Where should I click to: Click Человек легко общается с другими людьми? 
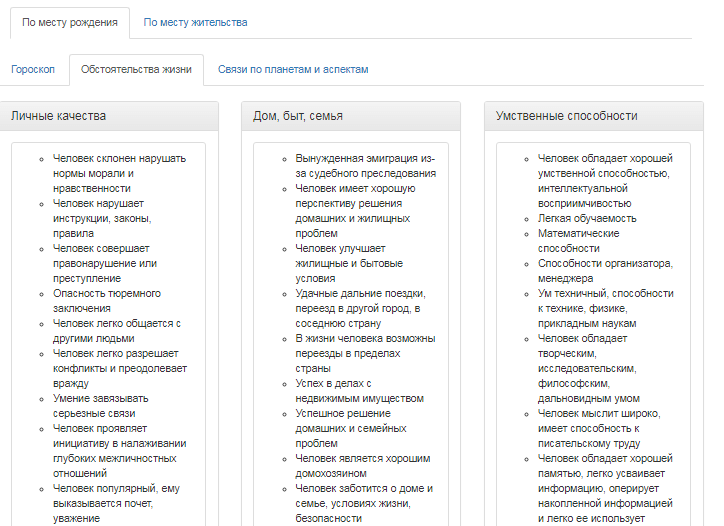point(116,331)
